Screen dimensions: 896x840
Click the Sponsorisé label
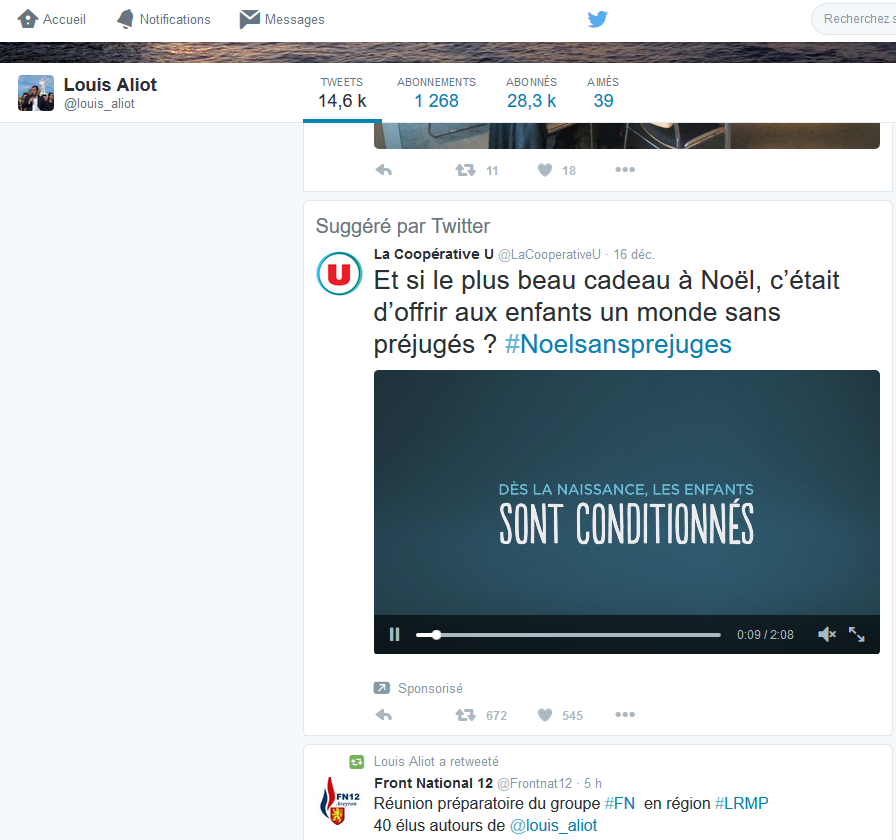click(x=430, y=689)
